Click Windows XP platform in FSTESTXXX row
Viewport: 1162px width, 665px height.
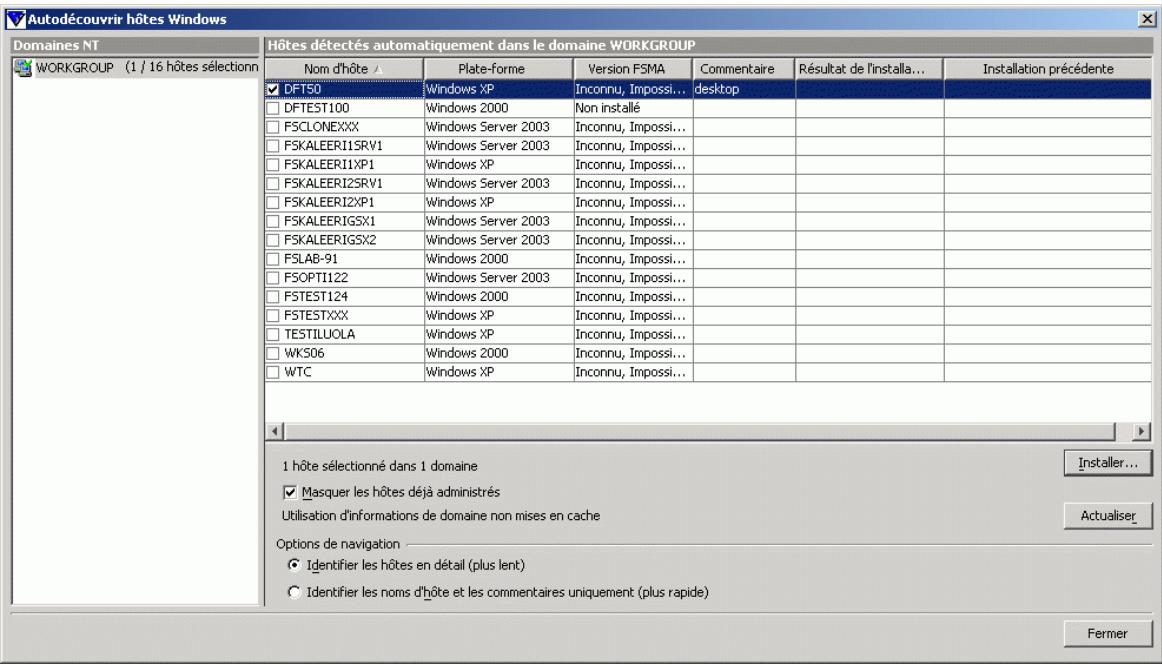[499, 315]
